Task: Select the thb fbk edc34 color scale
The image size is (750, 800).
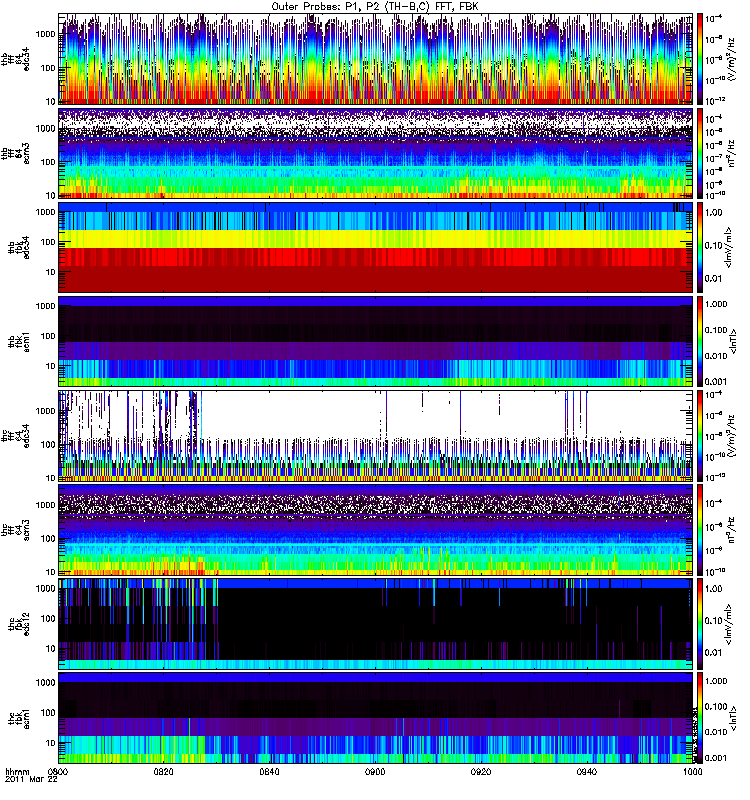Action: pyautogui.click(x=701, y=248)
